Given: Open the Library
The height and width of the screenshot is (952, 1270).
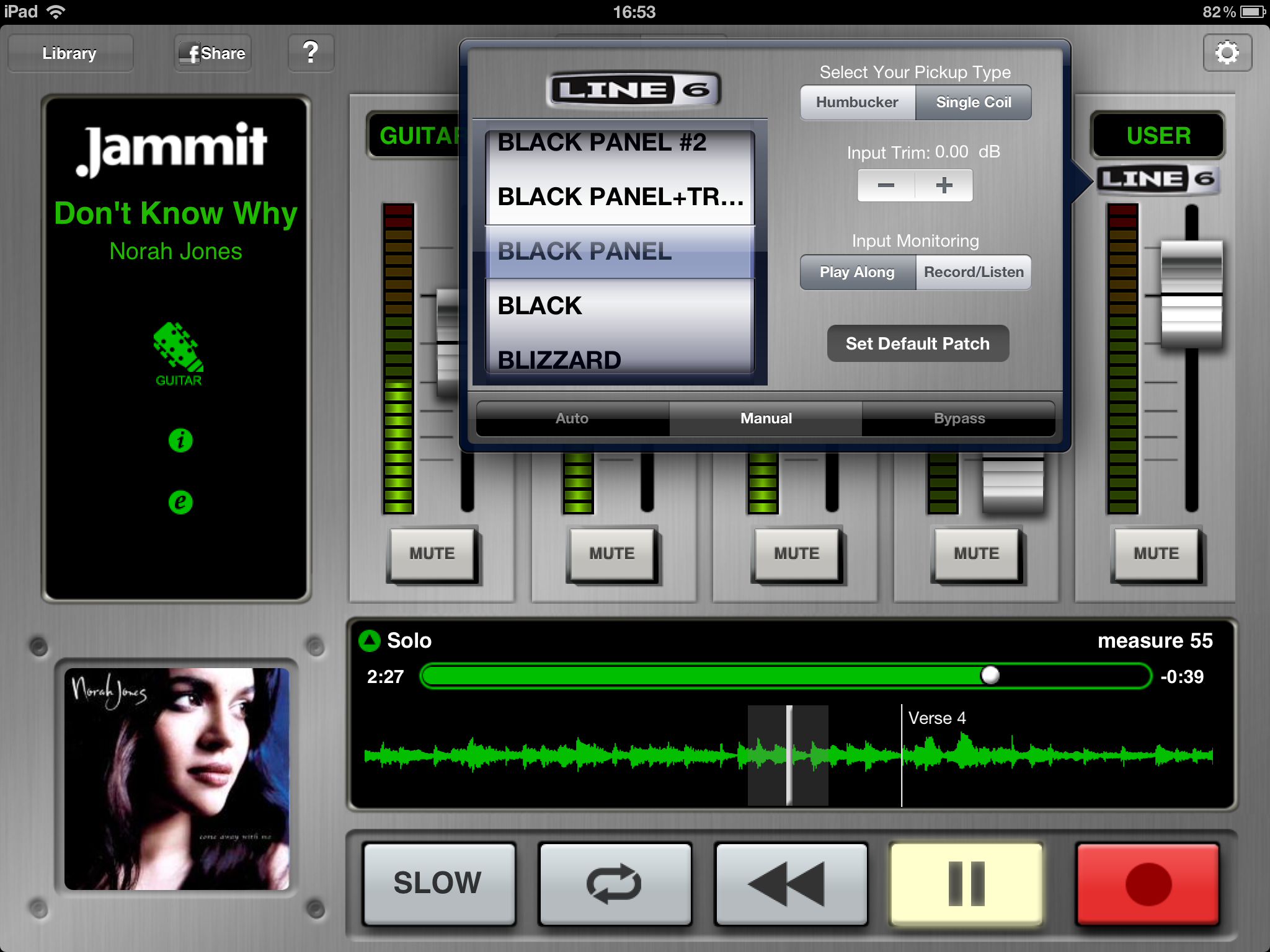Looking at the screenshot, I should click(x=70, y=53).
